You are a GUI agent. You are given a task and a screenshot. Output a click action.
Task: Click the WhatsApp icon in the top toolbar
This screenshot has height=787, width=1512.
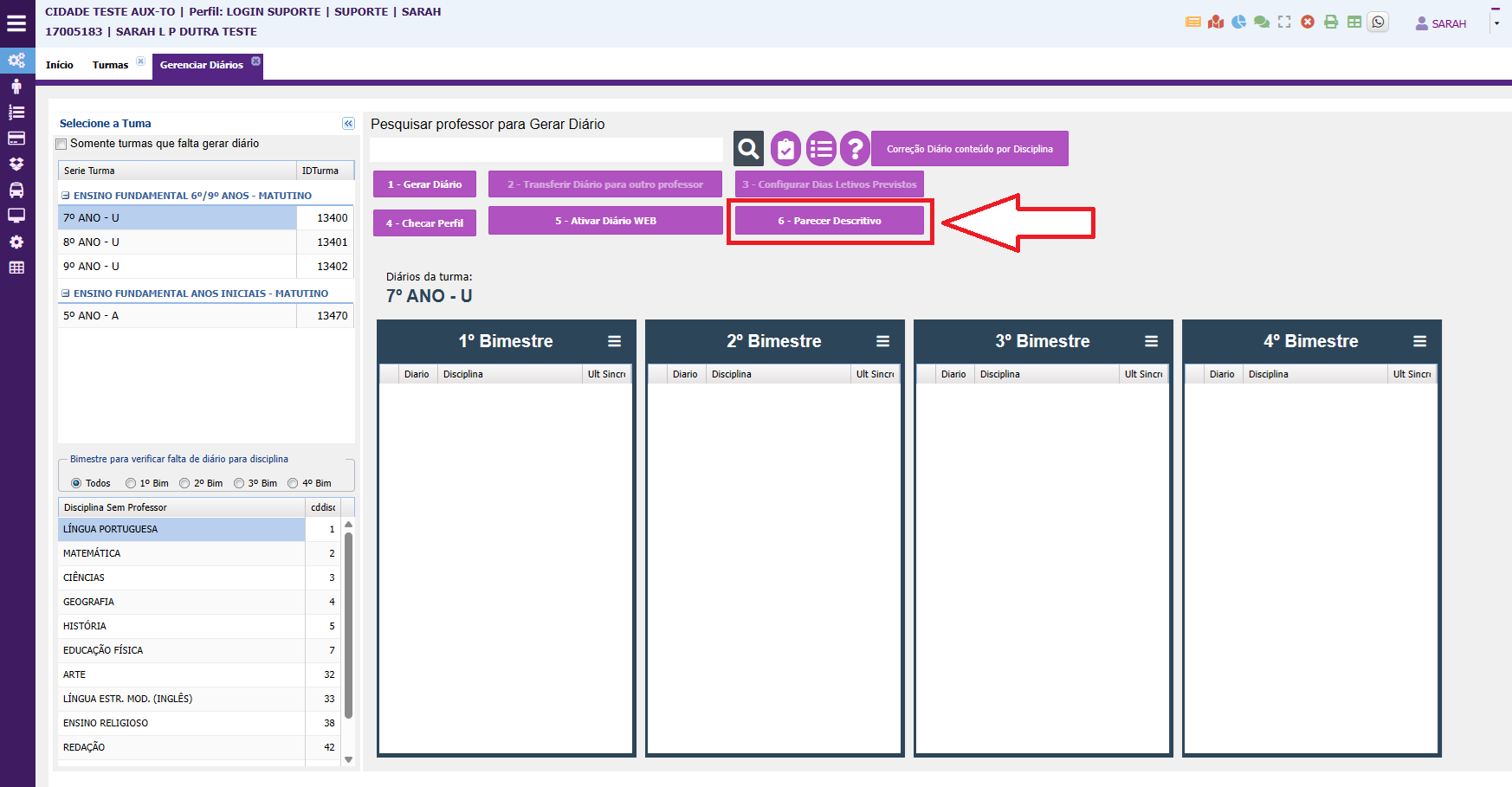[1377, 23]
